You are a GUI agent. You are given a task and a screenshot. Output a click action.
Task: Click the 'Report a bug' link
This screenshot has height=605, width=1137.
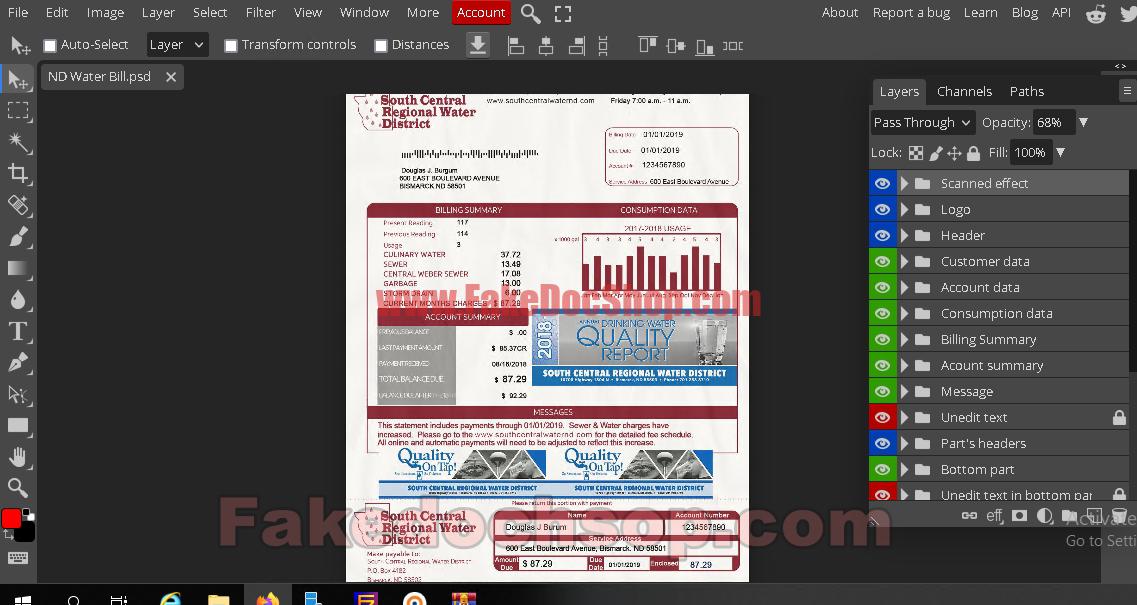click(x=910, y=12)
